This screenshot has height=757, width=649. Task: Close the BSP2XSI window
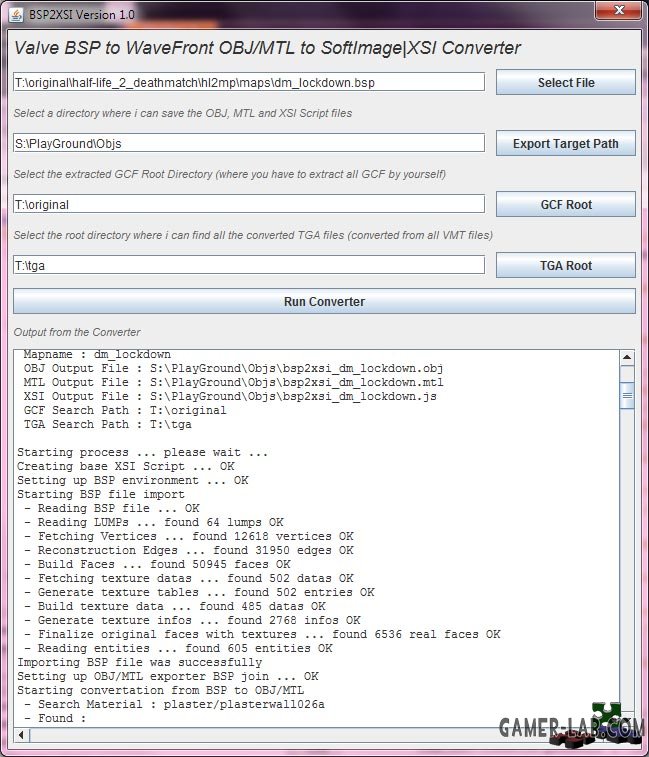click(x=620, y=11)
